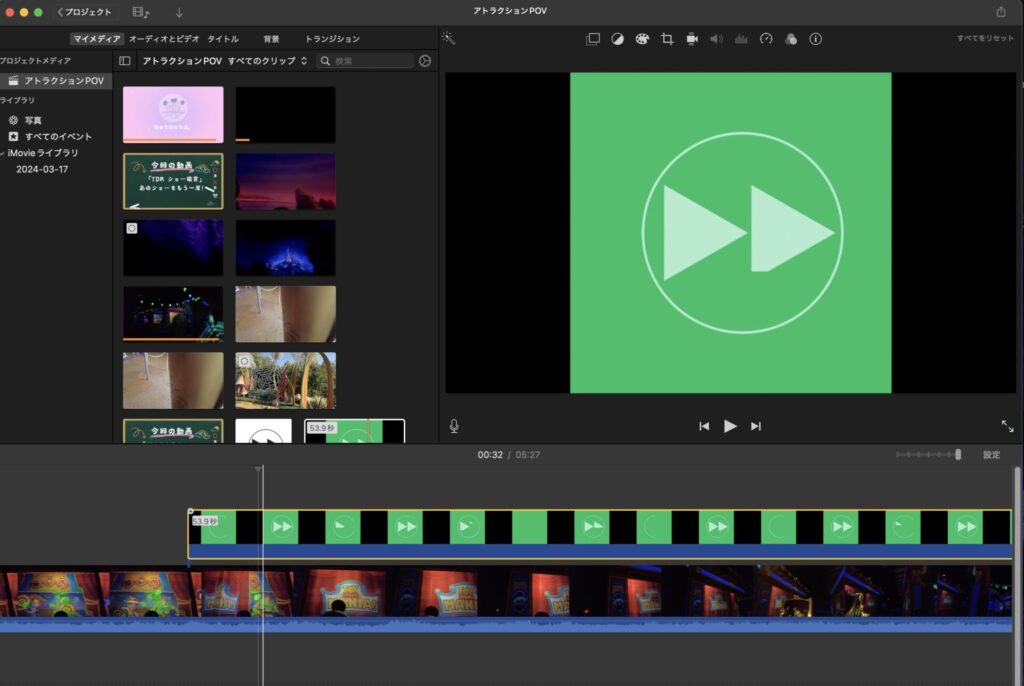
Task: Switch to the オーディオとビデオ tab
Action: coord(164,39)
